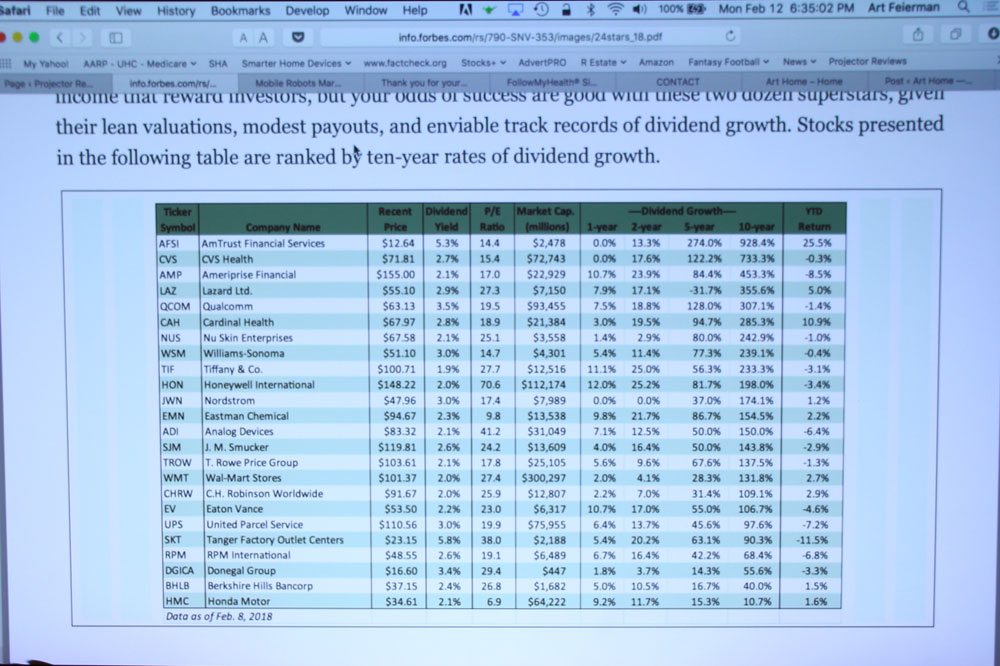
Task: Open the www.factcheck.org bookmark
Action: (x=405, y=63)
